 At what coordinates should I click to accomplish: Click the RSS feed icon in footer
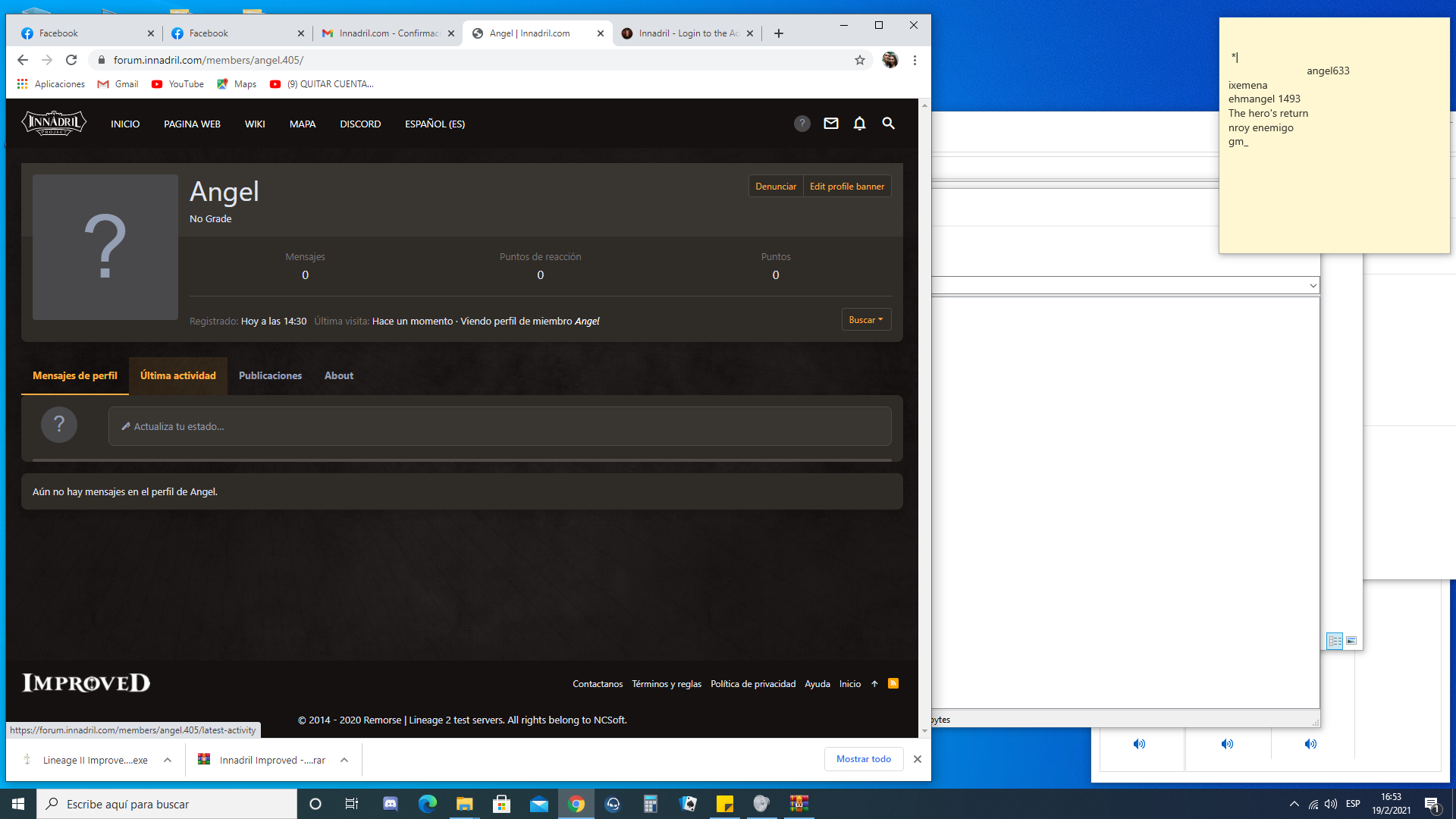pos(893,683)
